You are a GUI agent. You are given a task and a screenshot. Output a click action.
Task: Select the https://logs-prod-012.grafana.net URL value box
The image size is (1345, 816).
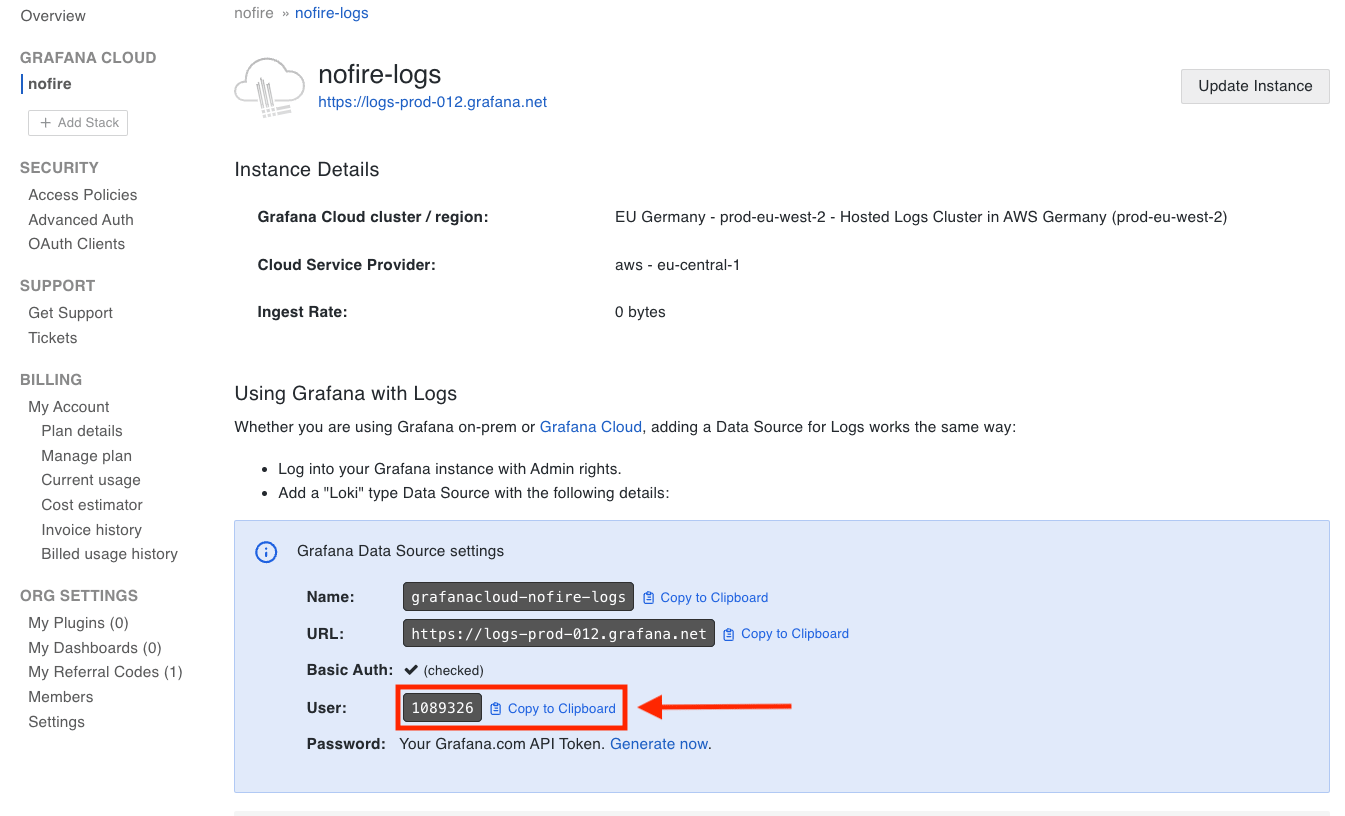click(559, 633)
